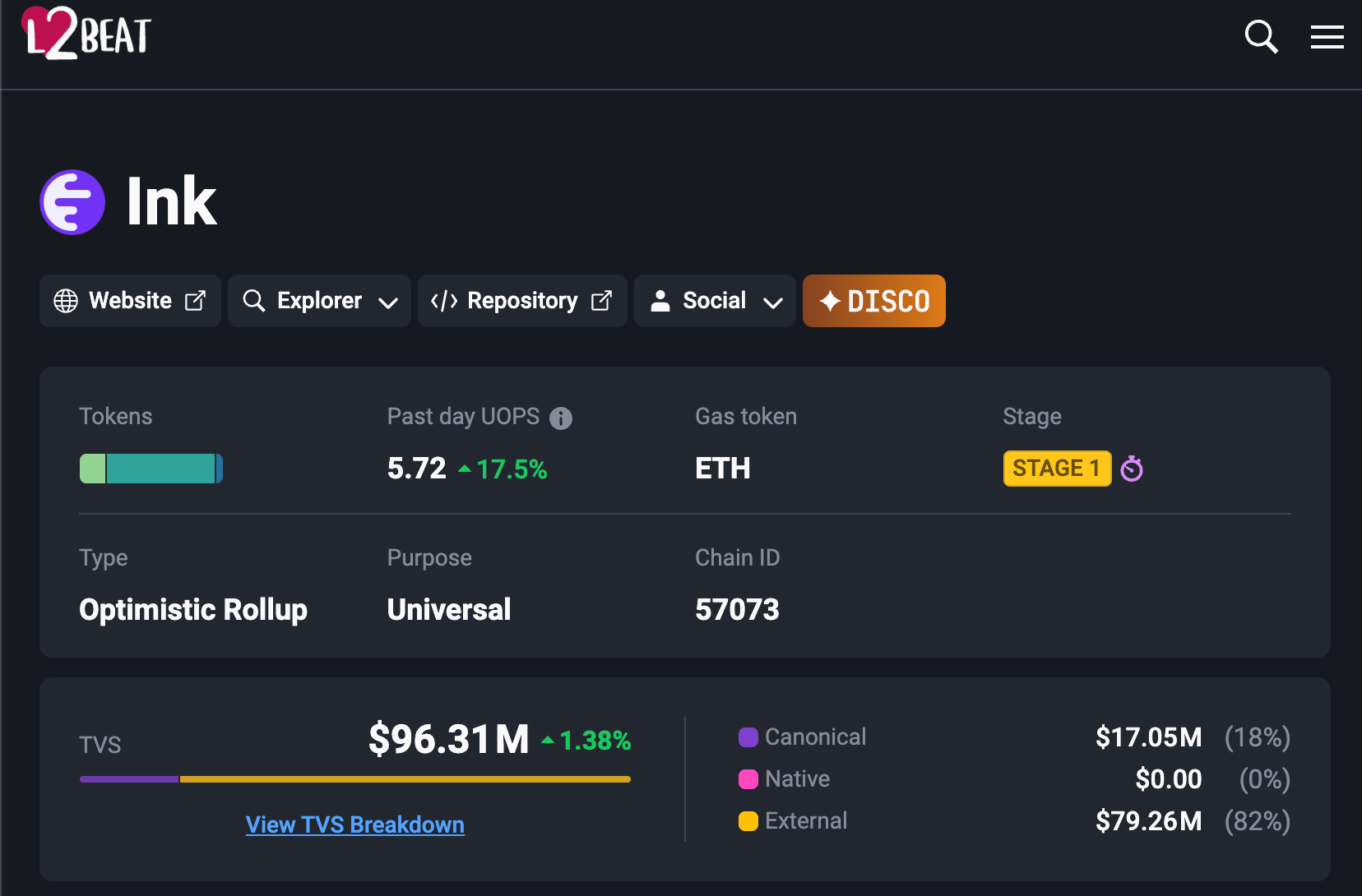This screenshot has width=1362, height=896.
Task: Click the external link icon on the Repository button
Action: (602, 301)
